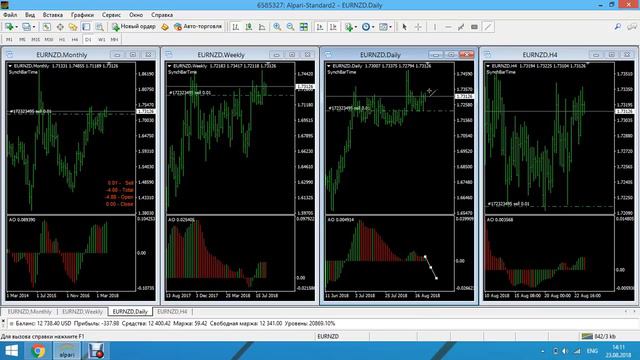Image resolution: width=640 pixels, height=360 pixels.
Task: Expand the Profiles dropdown arrow
Action: [x=34, y=27]
